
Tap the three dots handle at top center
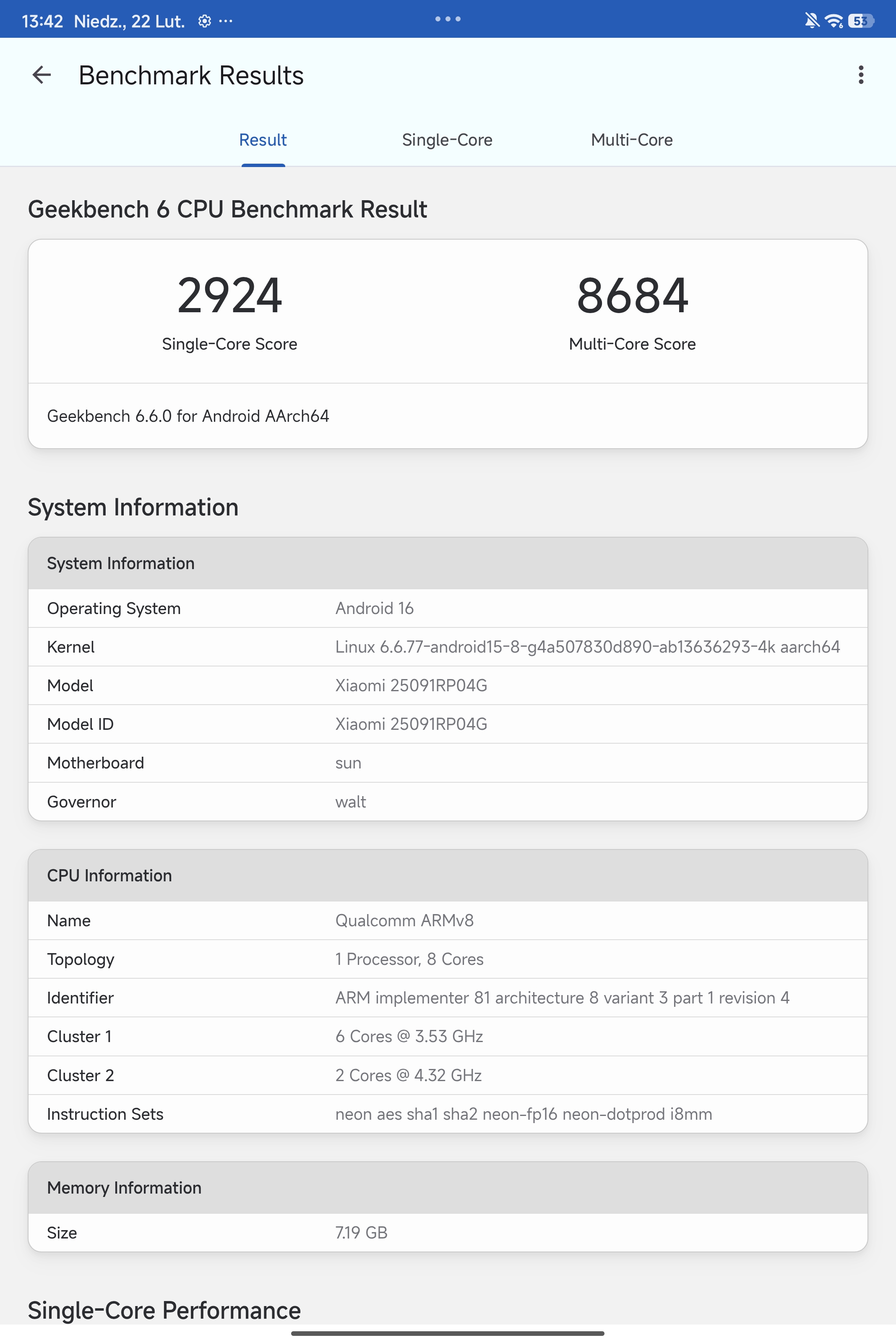(448, 19)
